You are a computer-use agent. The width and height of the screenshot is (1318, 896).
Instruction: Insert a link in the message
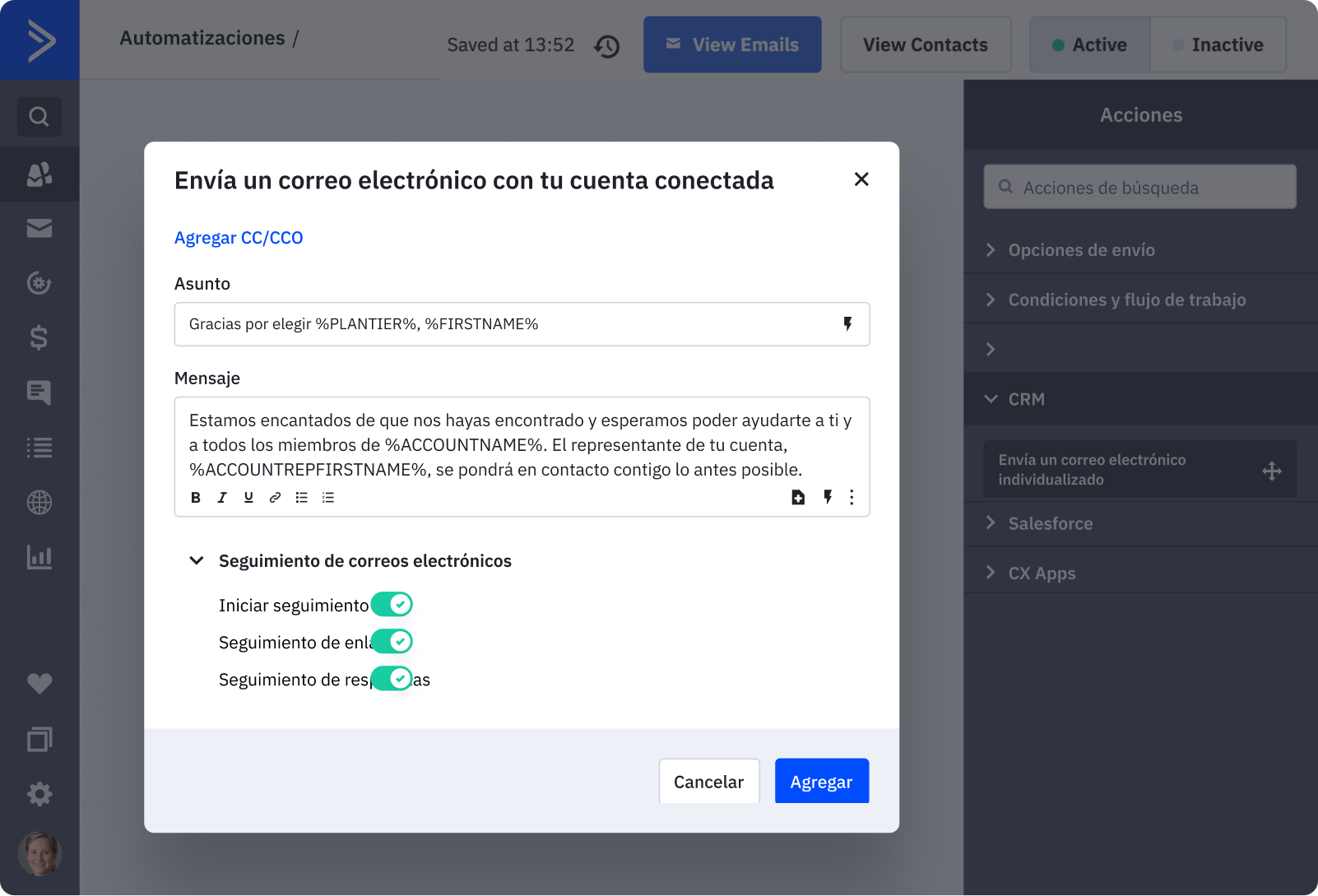pos(275,498)
